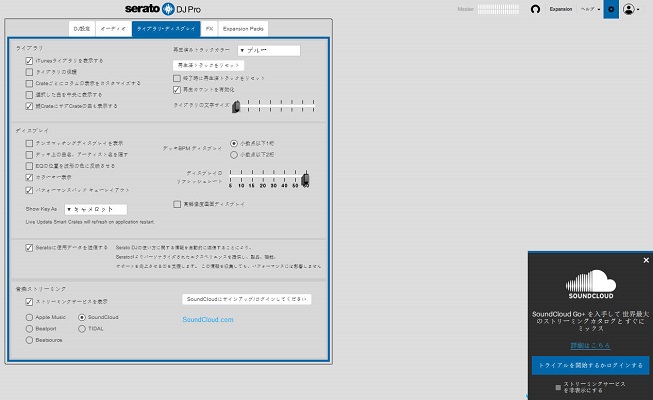
Task: Select BPM display one decimal place radio
Action: [234, 143]
